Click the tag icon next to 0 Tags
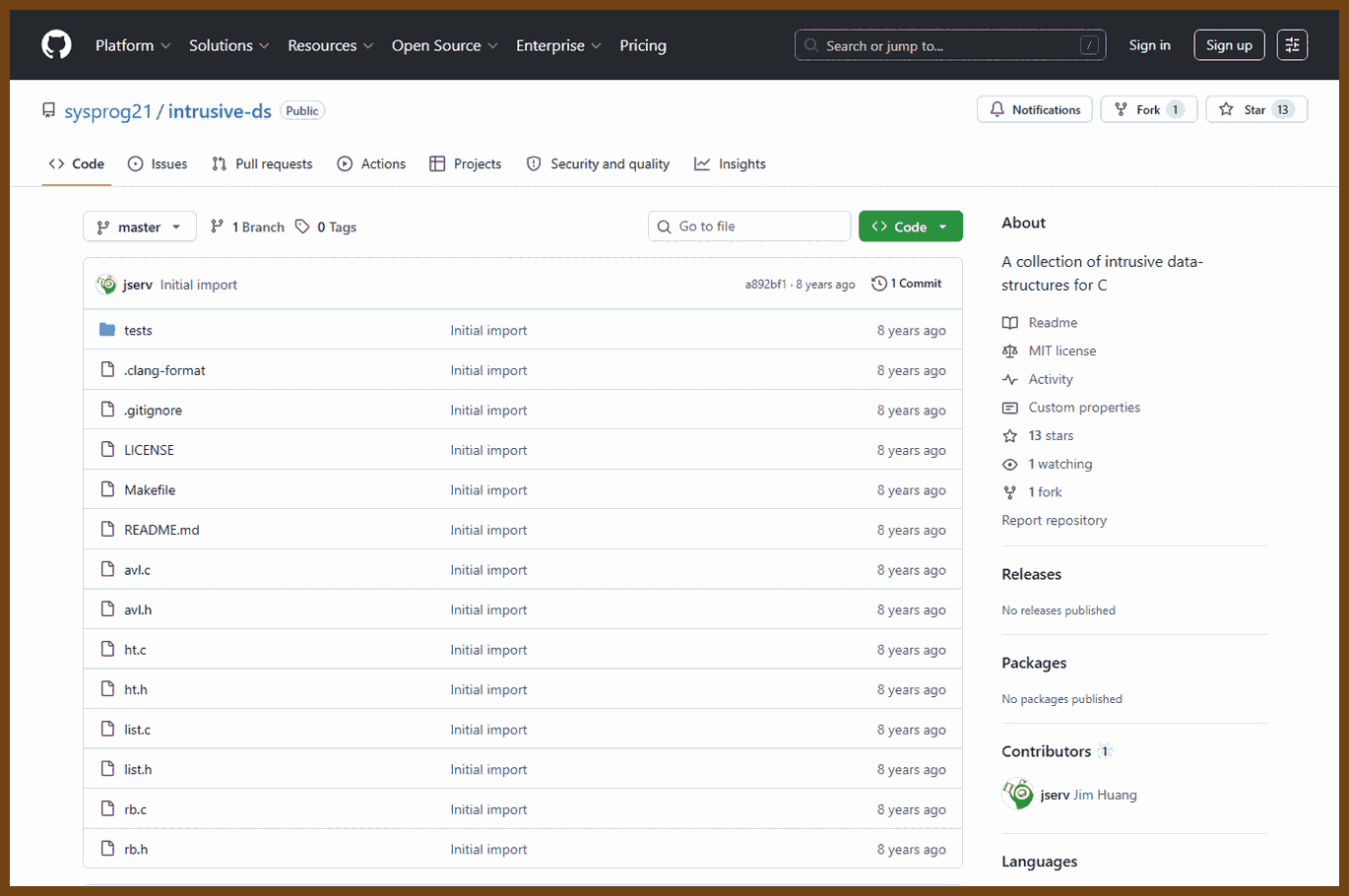Screen dimensions: 1349x896 pyautogui.click(x=302, y=226)
